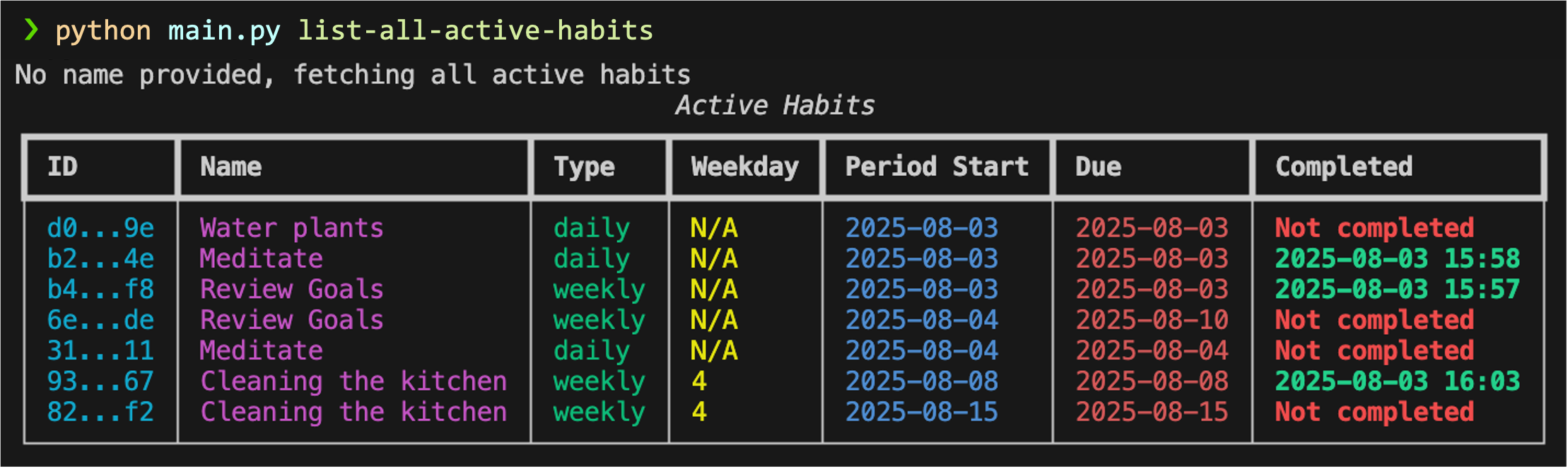The image size is (1568, 469).
Task: Click the word python in the command
Action: [x=103, y=31]
